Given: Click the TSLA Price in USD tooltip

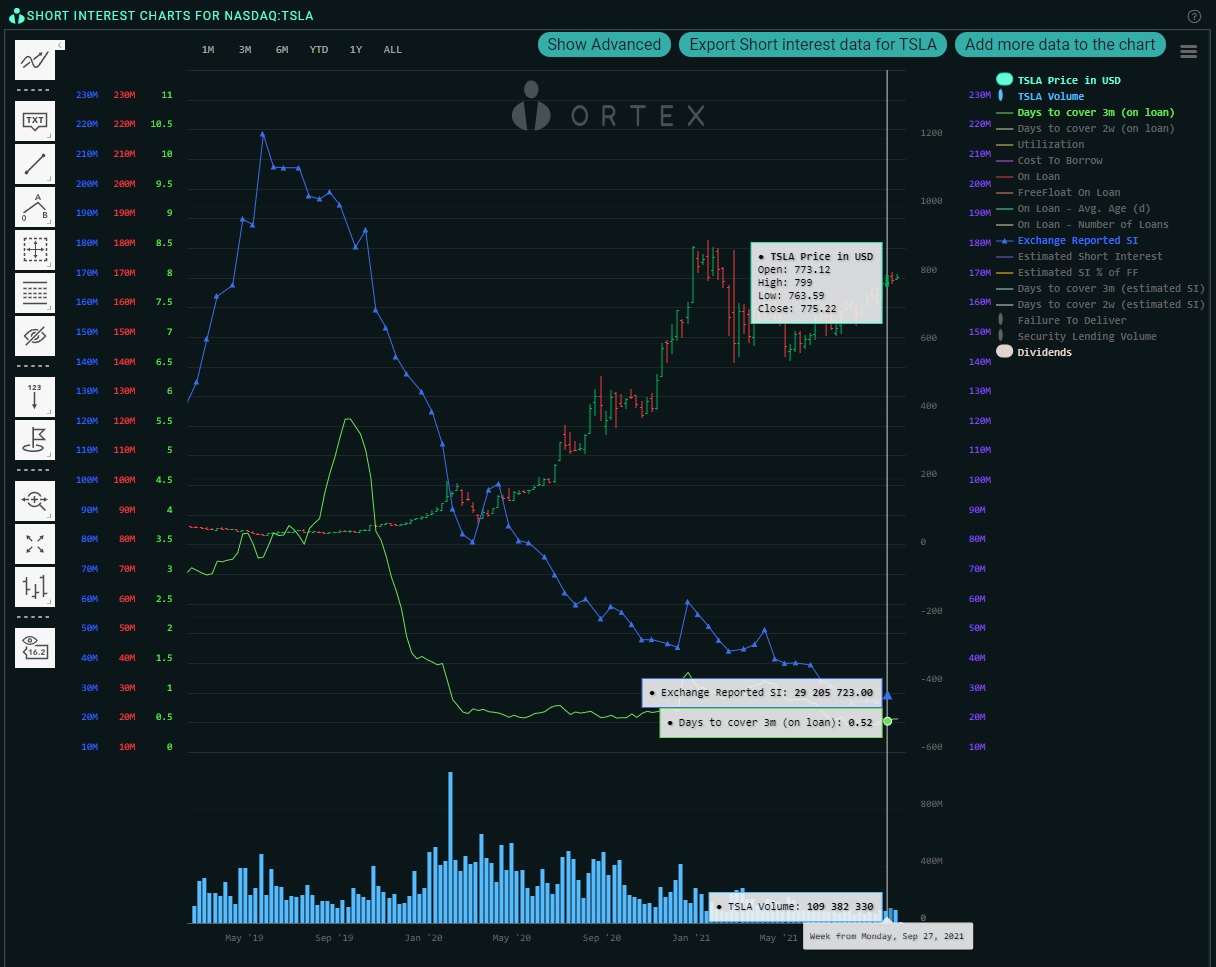Looking at the screenshot, I should point(817,283).
